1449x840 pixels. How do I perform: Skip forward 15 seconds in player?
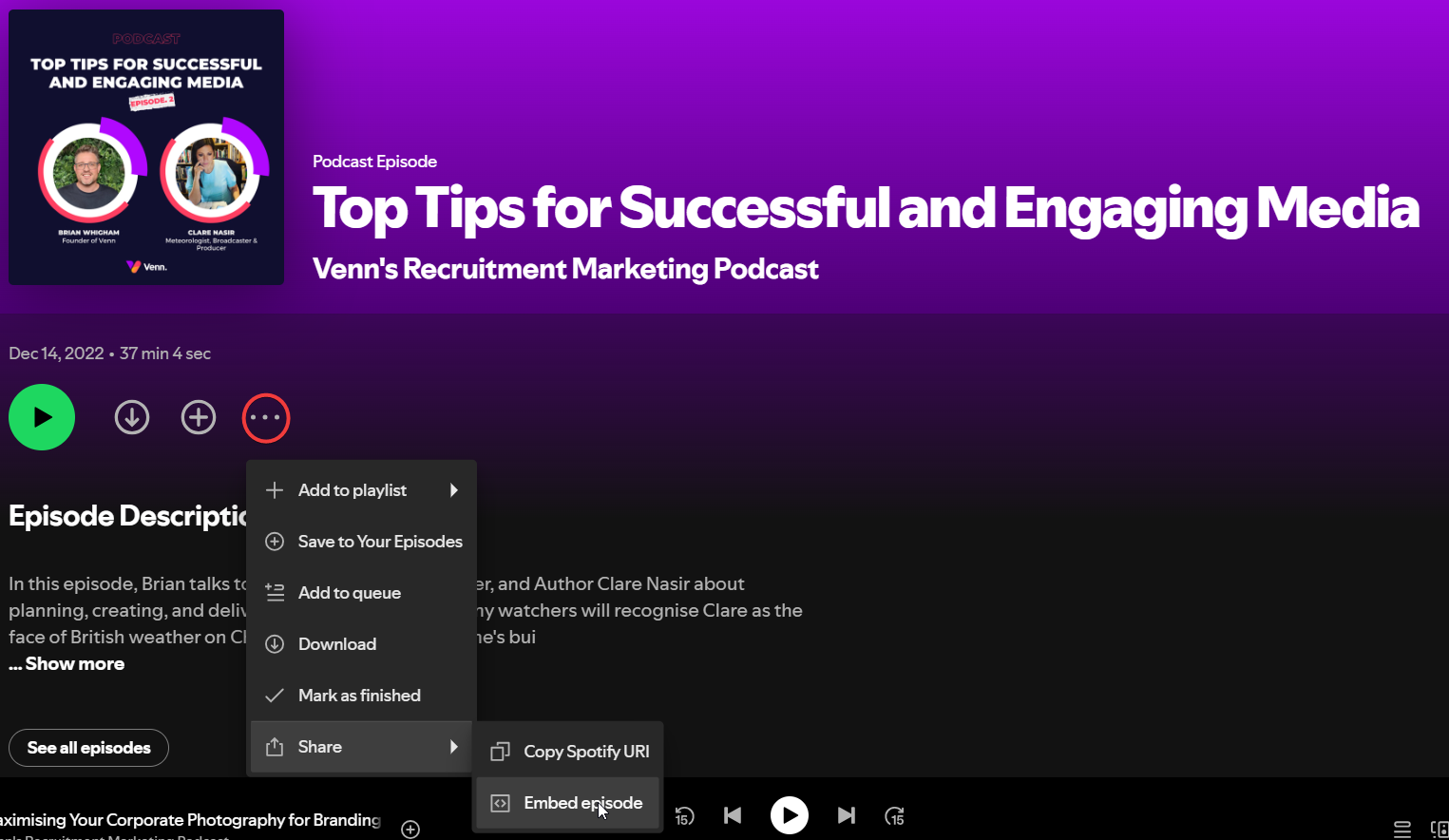[x=894, y=815]
